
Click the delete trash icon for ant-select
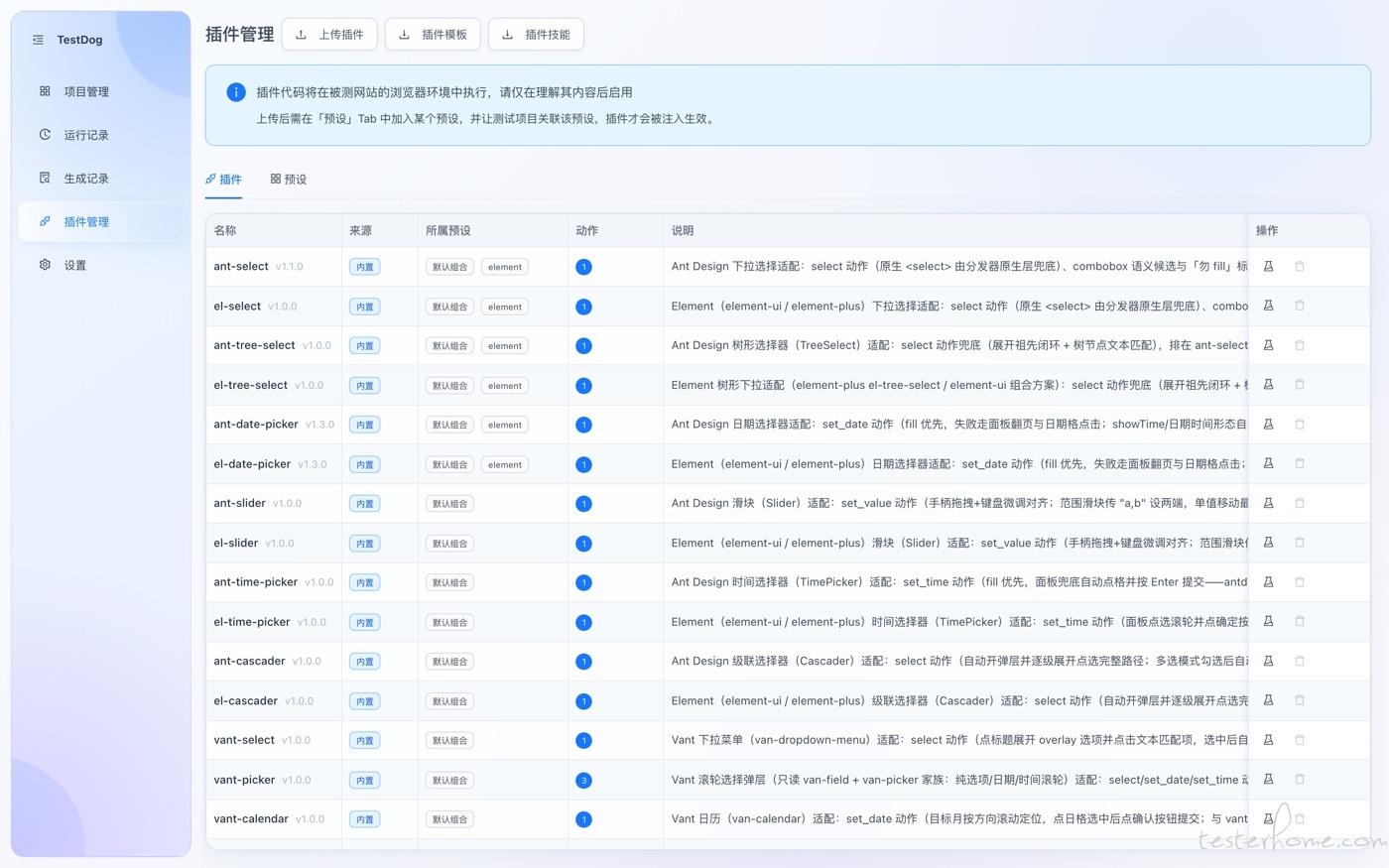(x=1300, y=267)
